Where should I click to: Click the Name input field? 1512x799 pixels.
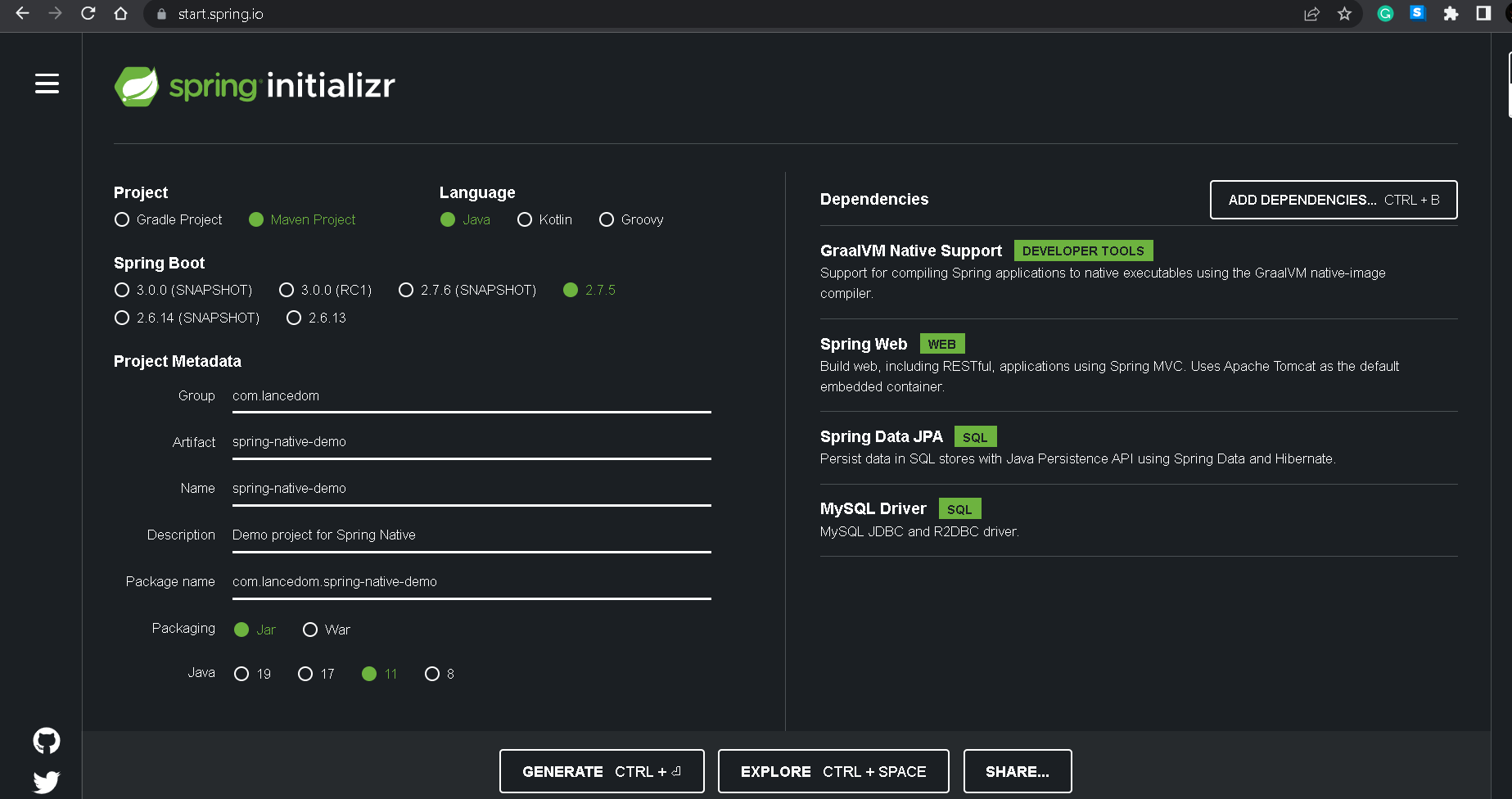click(472, 489)
